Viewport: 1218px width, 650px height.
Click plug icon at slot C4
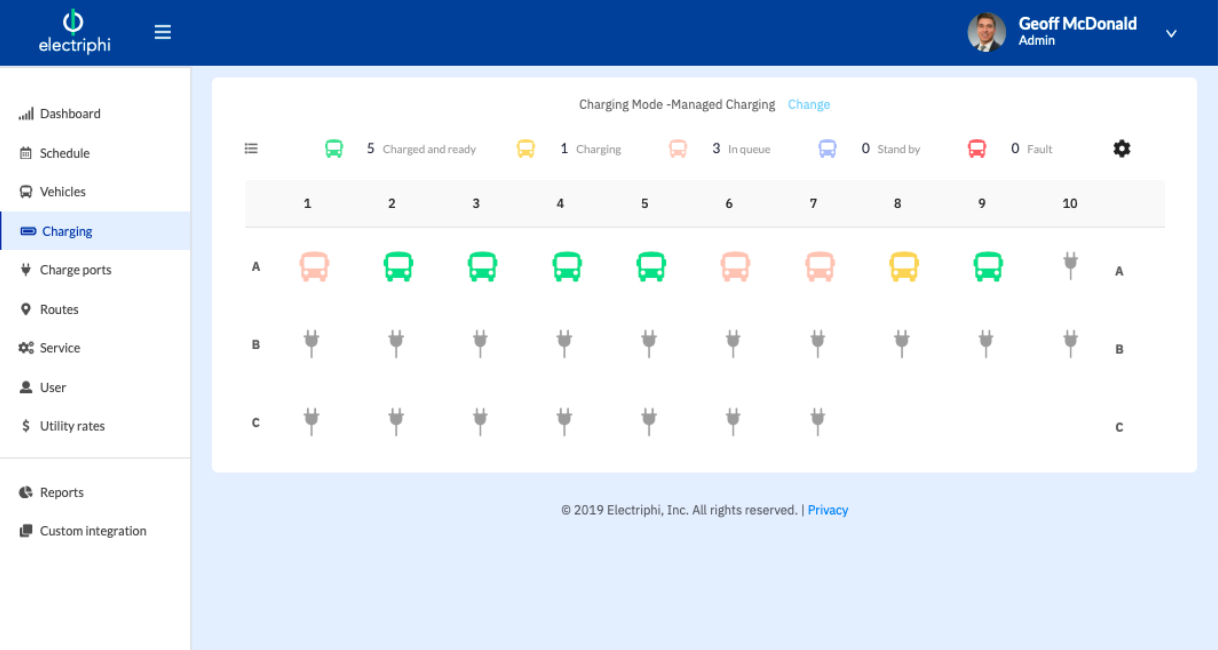(564, 422)
